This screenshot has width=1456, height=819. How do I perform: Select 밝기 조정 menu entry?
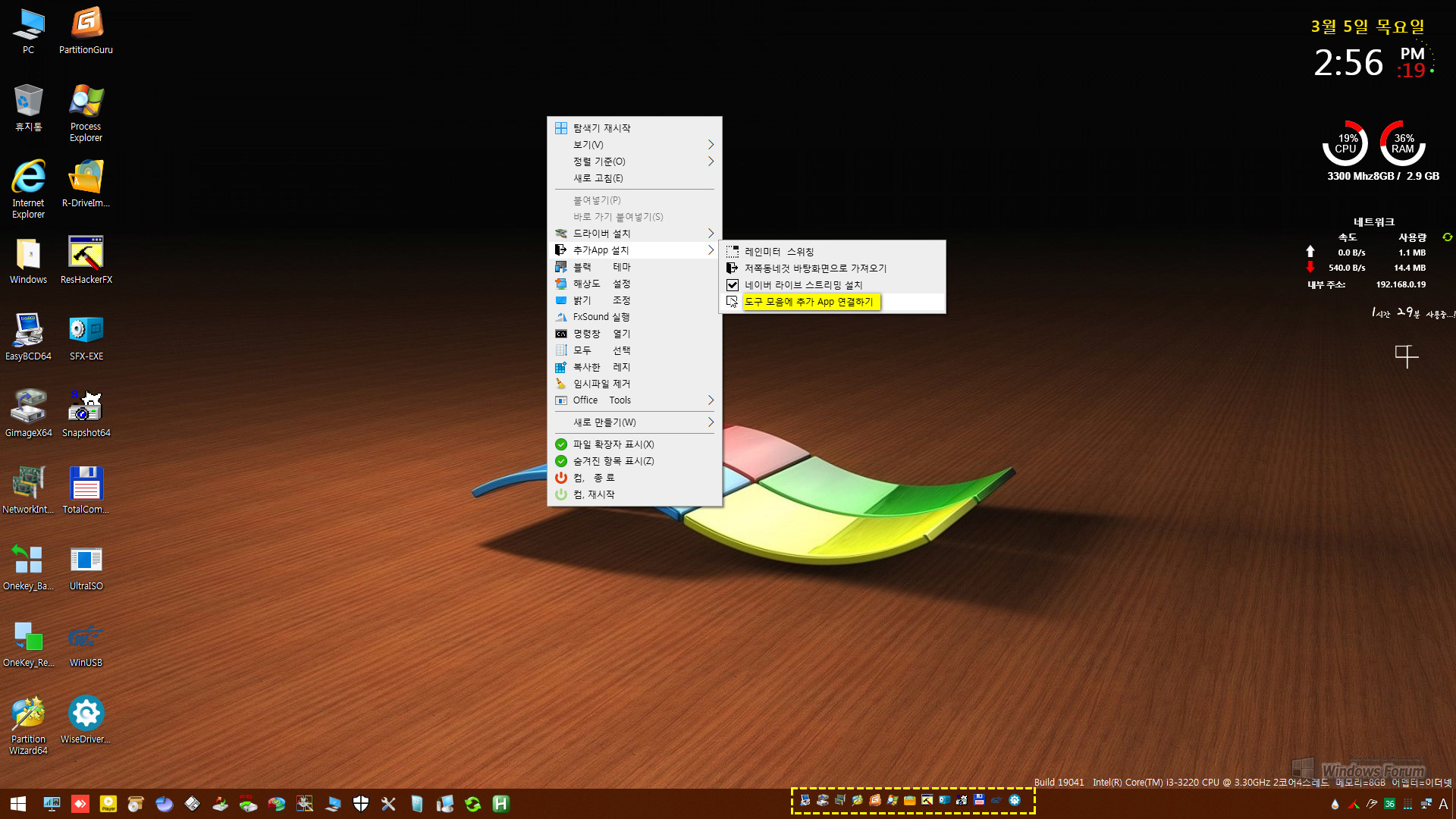click(634, 300)
